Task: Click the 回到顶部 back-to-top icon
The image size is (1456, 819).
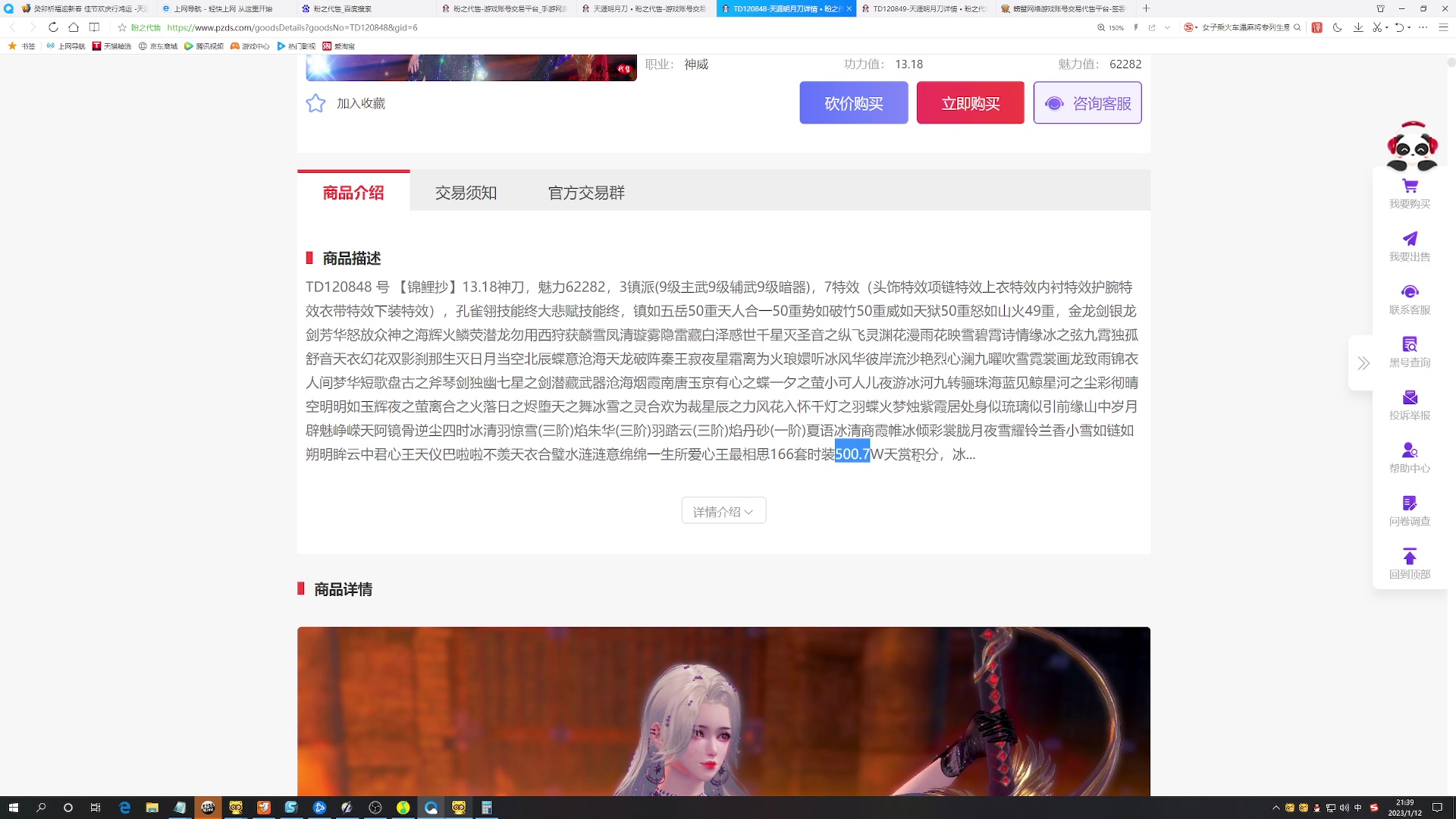Action: point(1409,557)
